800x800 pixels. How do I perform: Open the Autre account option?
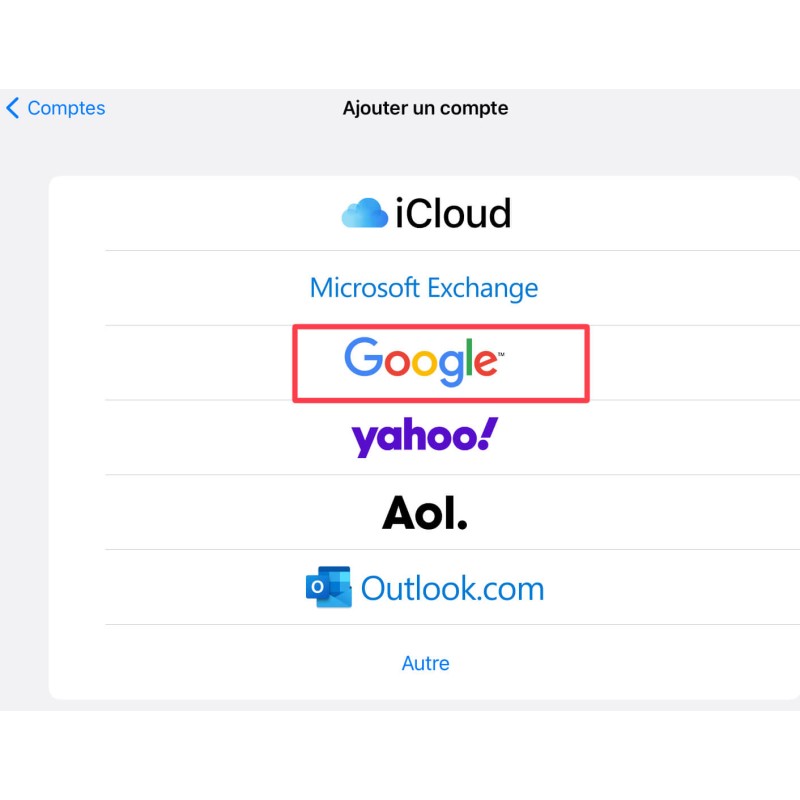pos(425,663)
